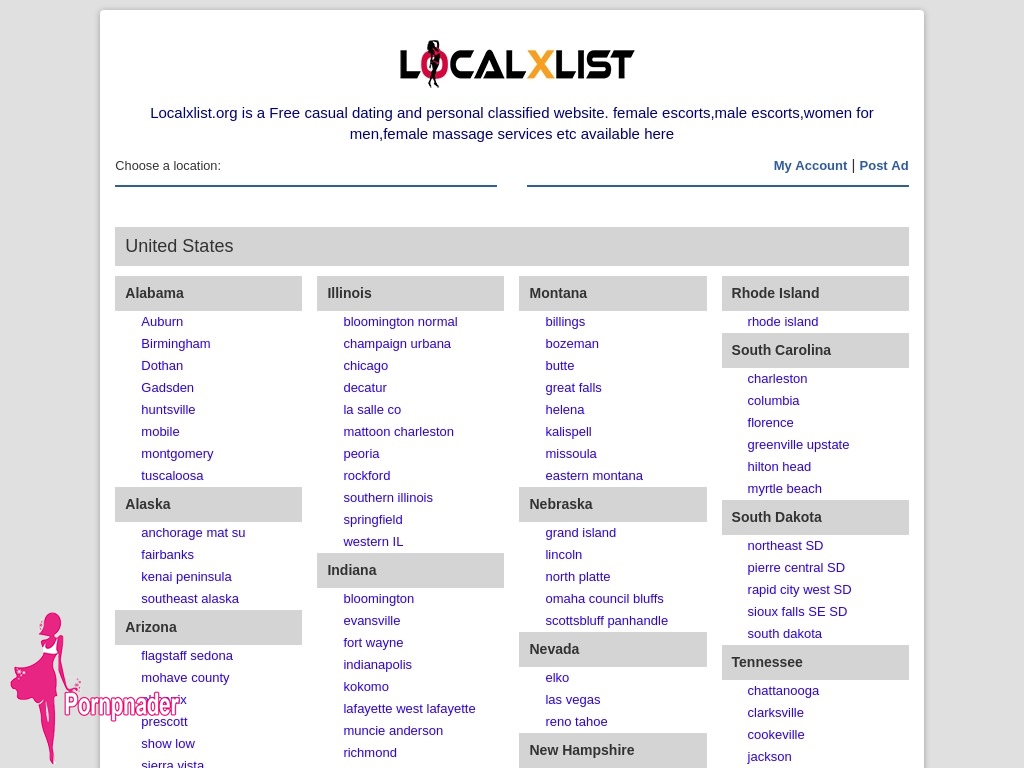Image resolution: width=1024 pixels, height=768 pixels.
Task: Open southeast alaska link
Action: 190,599
